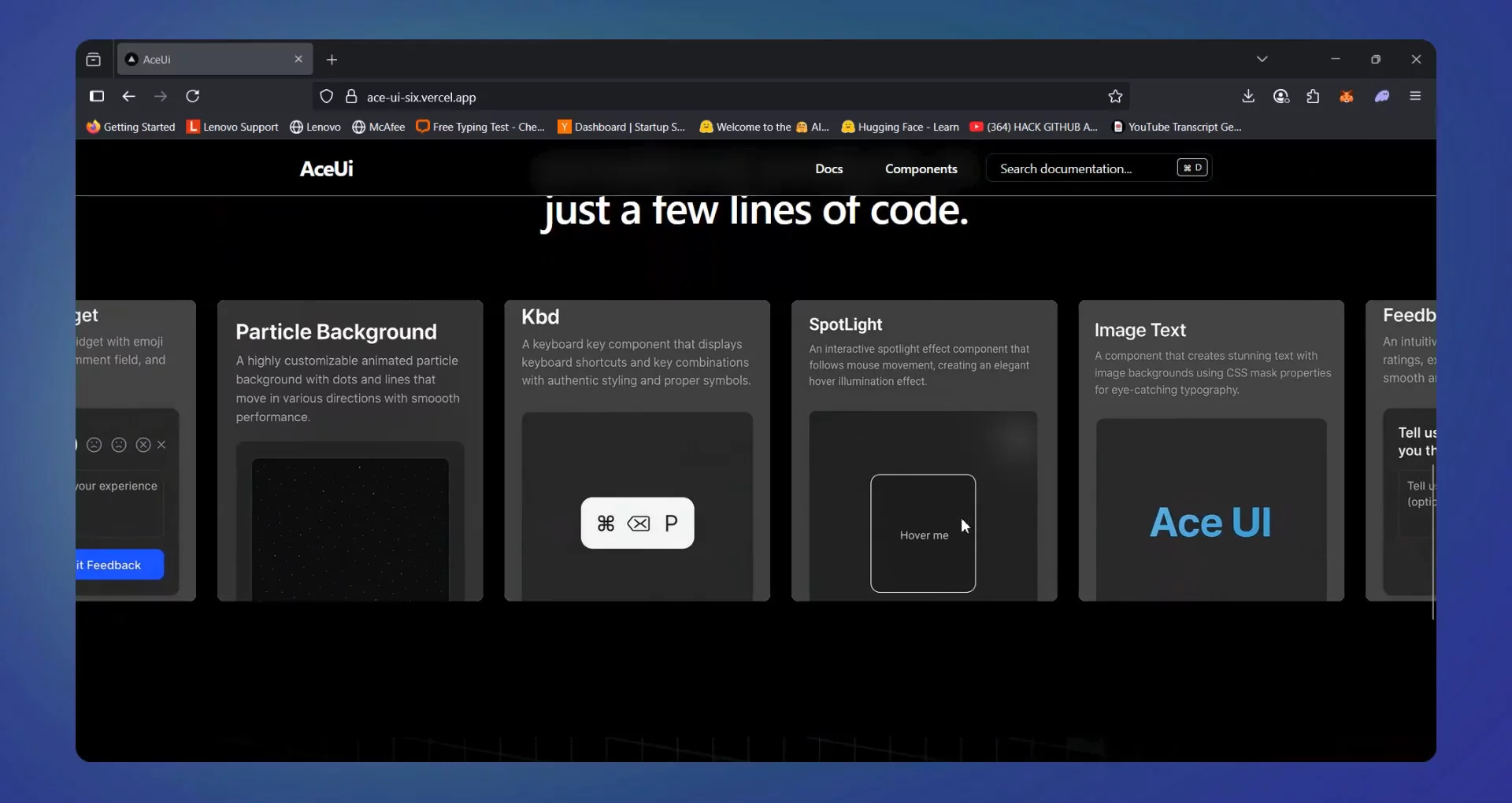This screenshot has height=803, width=1512.
Task: Click the shield tracking protection icon
Action: [x=326, y=97]
